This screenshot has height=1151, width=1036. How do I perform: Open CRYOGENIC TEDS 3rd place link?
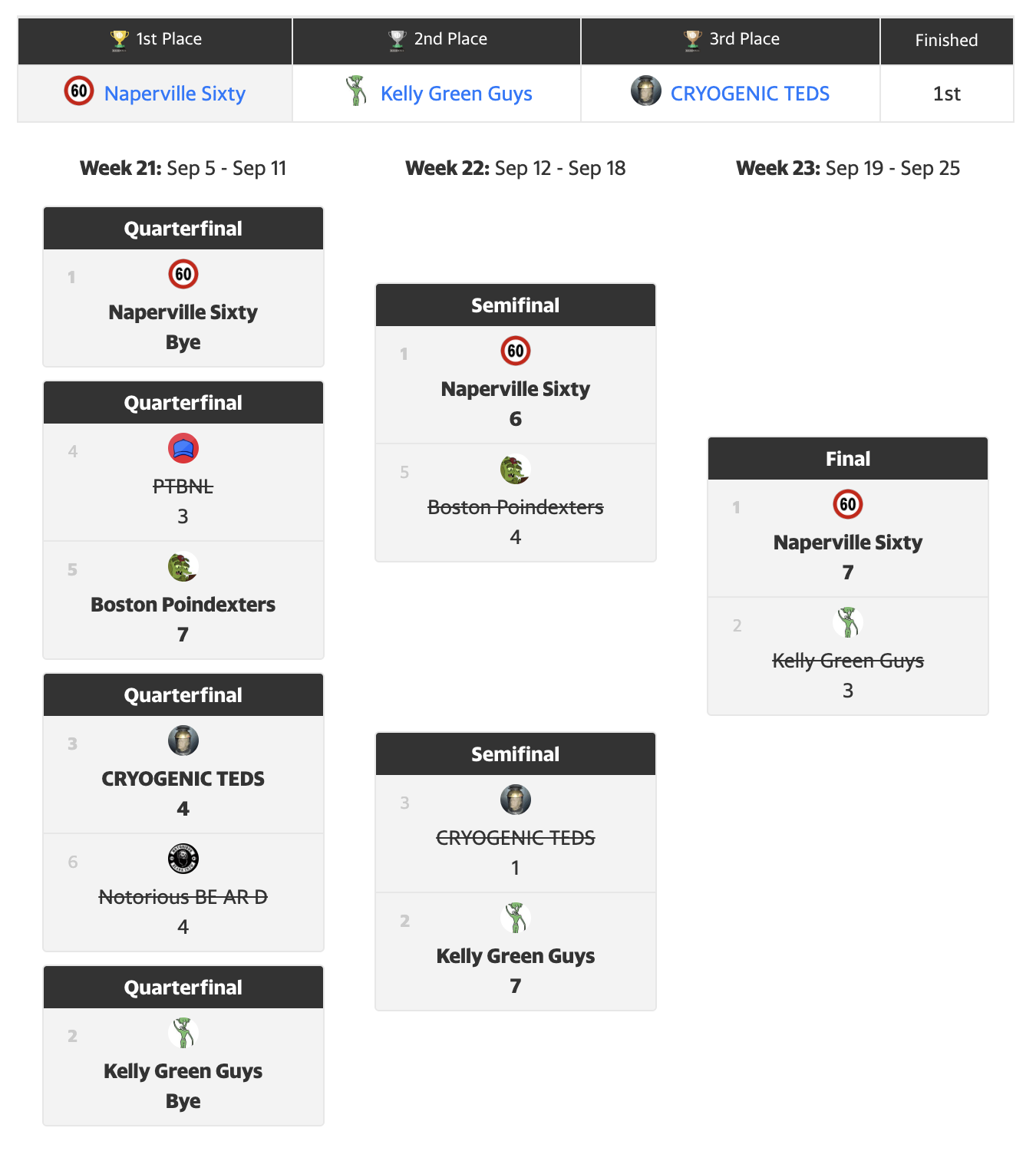[x=750, y=94]
